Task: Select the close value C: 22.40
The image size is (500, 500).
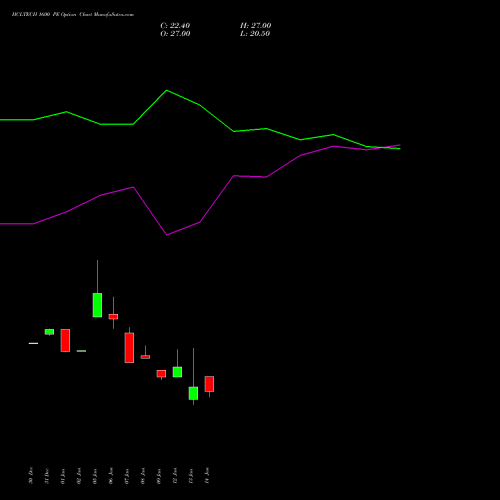Action: (x=175, y=26)
